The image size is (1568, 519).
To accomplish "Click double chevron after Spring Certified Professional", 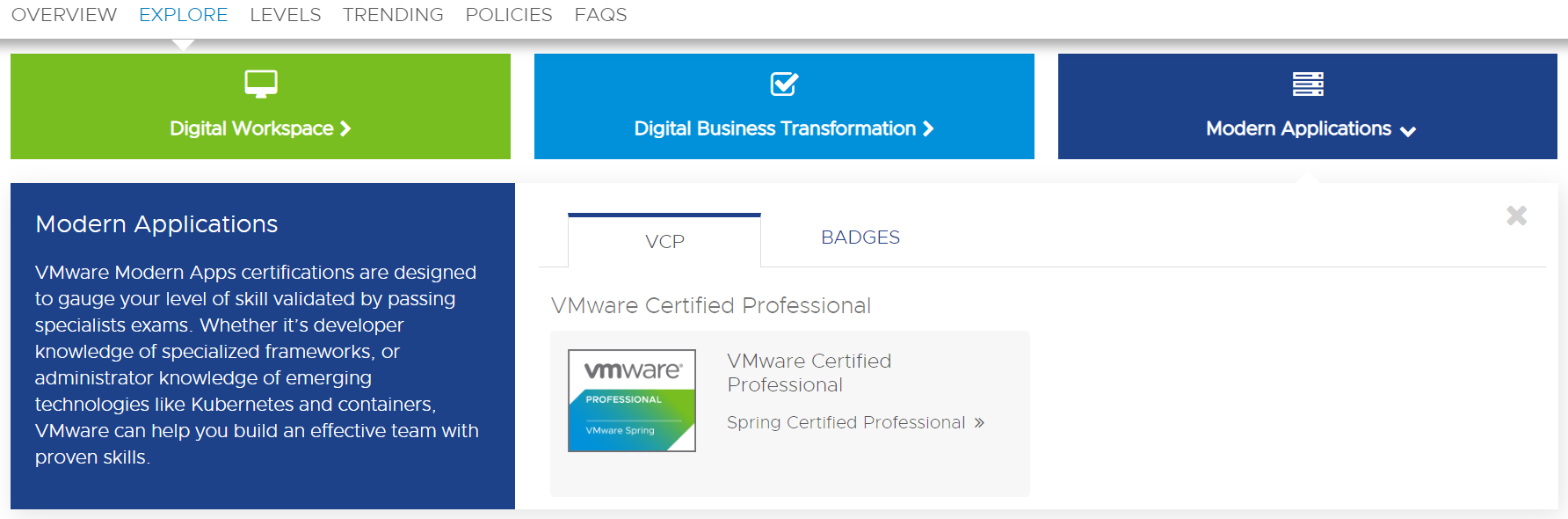I will (979, 423).
